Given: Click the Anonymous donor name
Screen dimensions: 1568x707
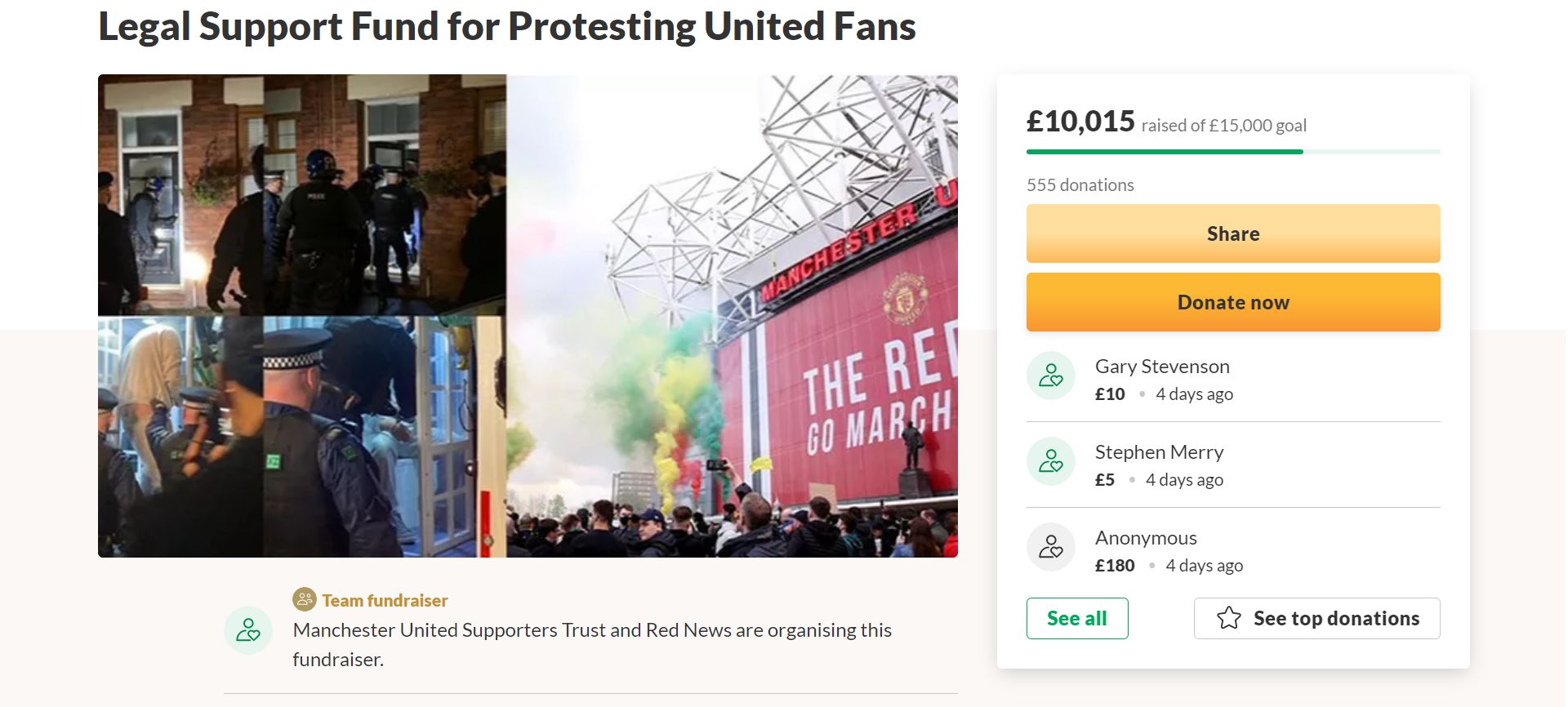Looking at the screenshot, I should coord(1145,538).
